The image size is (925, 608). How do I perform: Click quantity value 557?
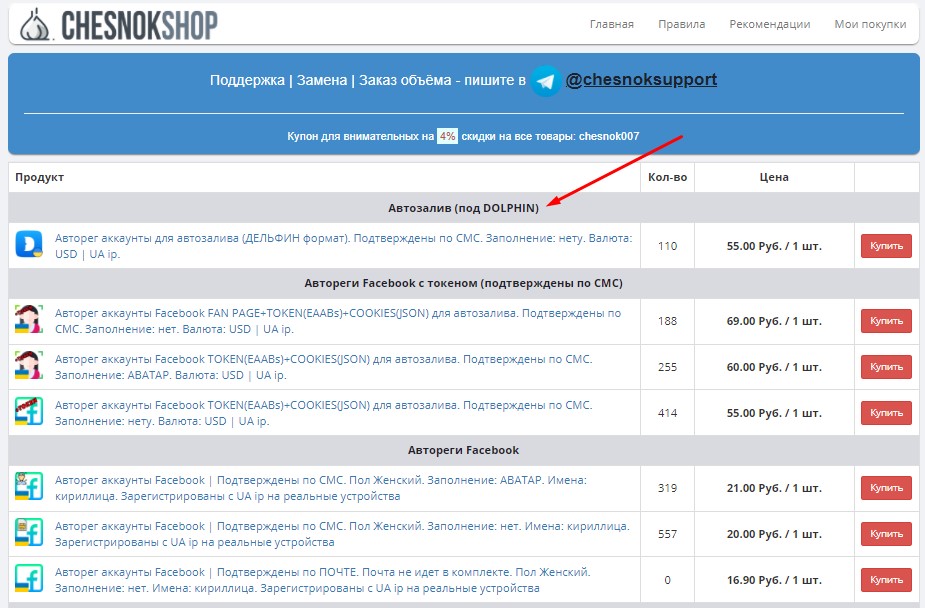[667, 534]
